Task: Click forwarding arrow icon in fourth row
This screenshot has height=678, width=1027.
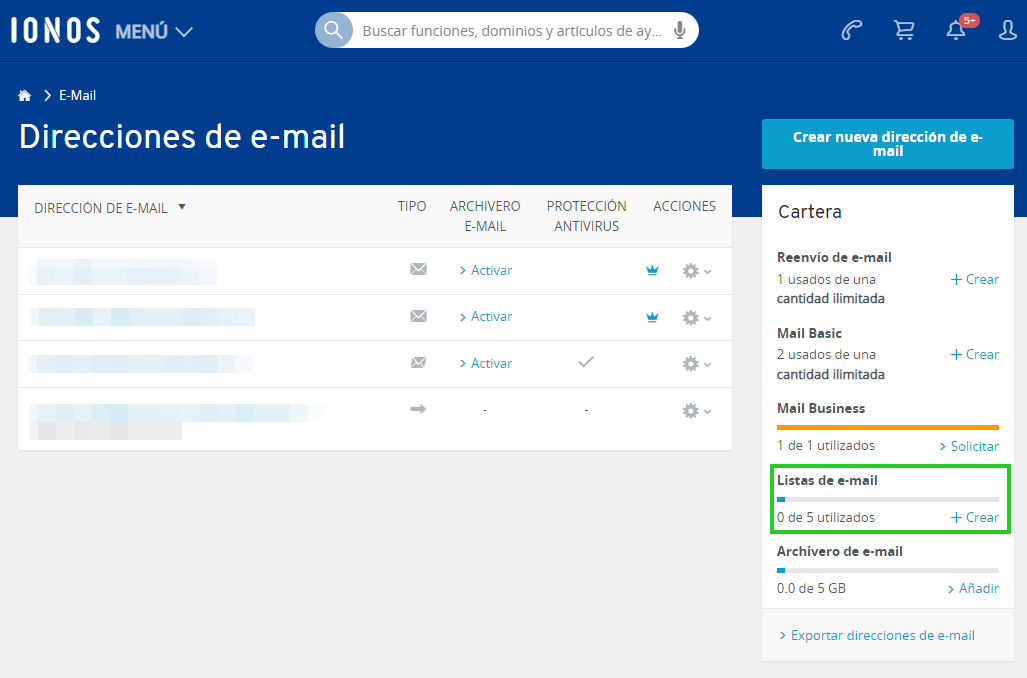Action: point(418,409)
